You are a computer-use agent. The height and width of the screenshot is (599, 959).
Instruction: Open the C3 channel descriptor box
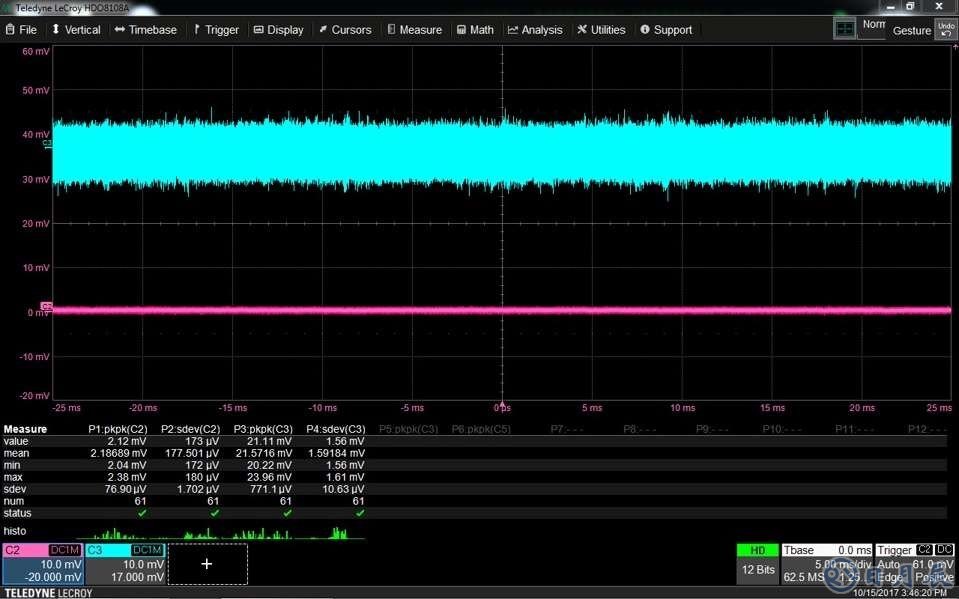coord(125,564)
